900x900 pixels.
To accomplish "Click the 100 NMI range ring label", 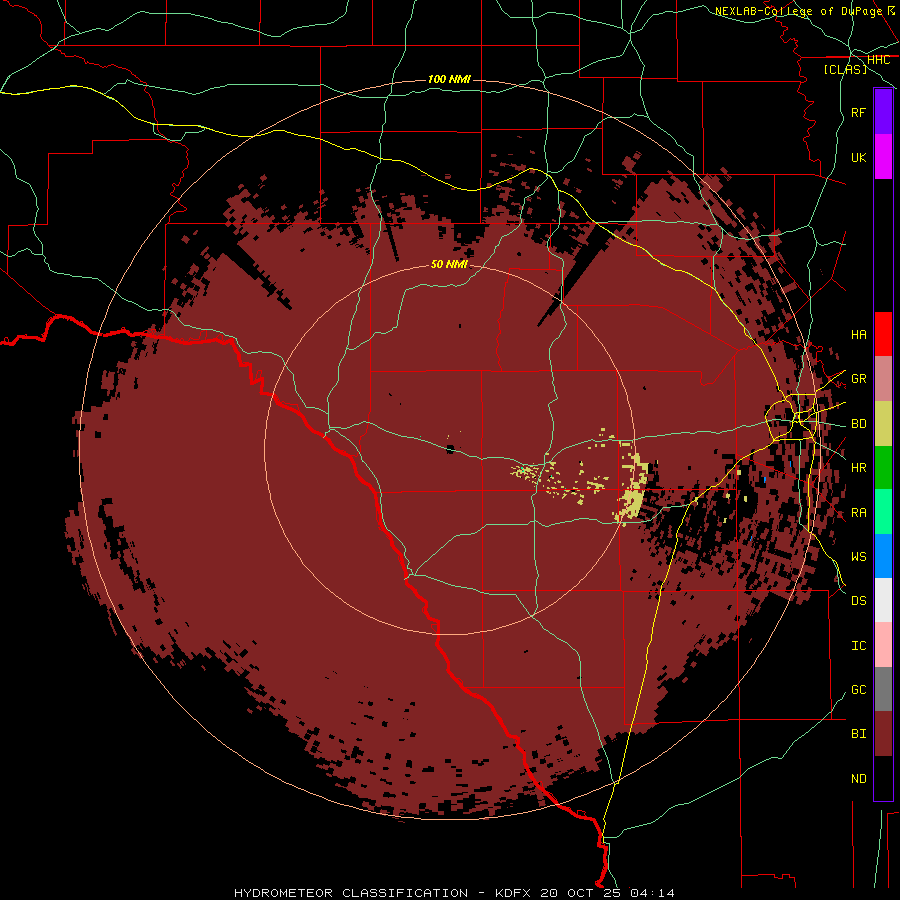I will [x=449, y=79].
